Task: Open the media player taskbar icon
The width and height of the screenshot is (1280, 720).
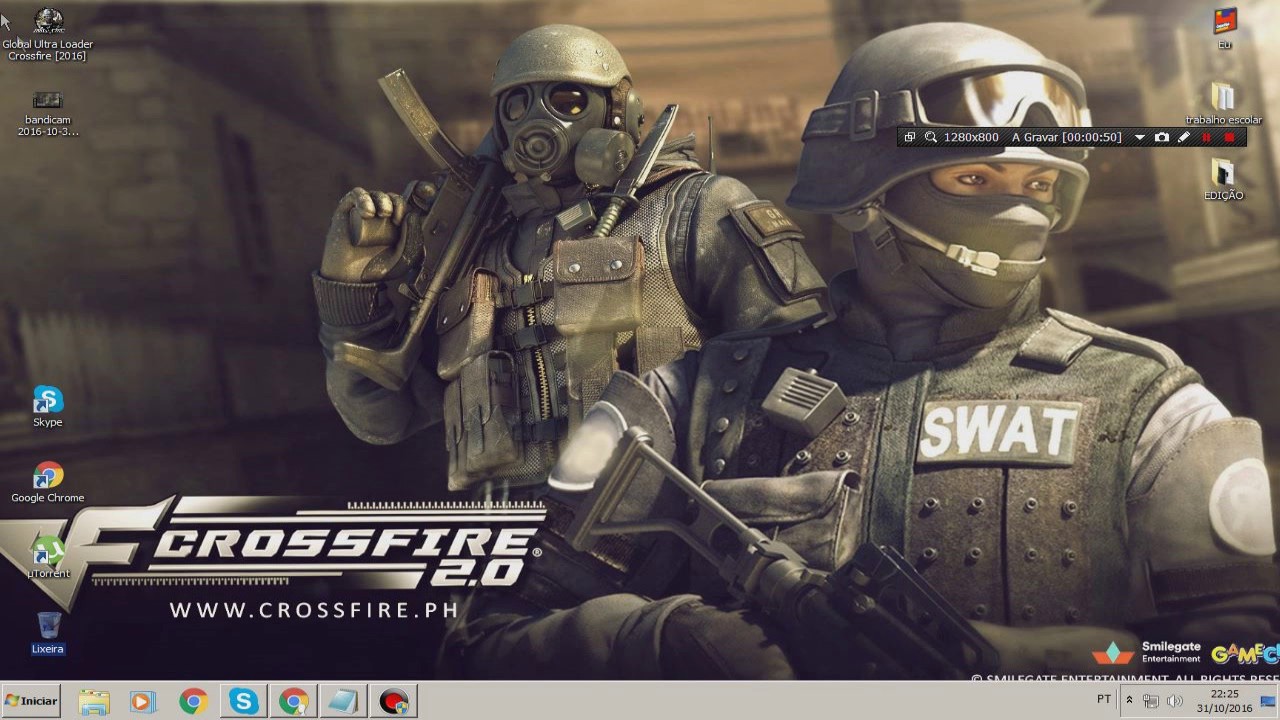Action: tap(143, 701)
